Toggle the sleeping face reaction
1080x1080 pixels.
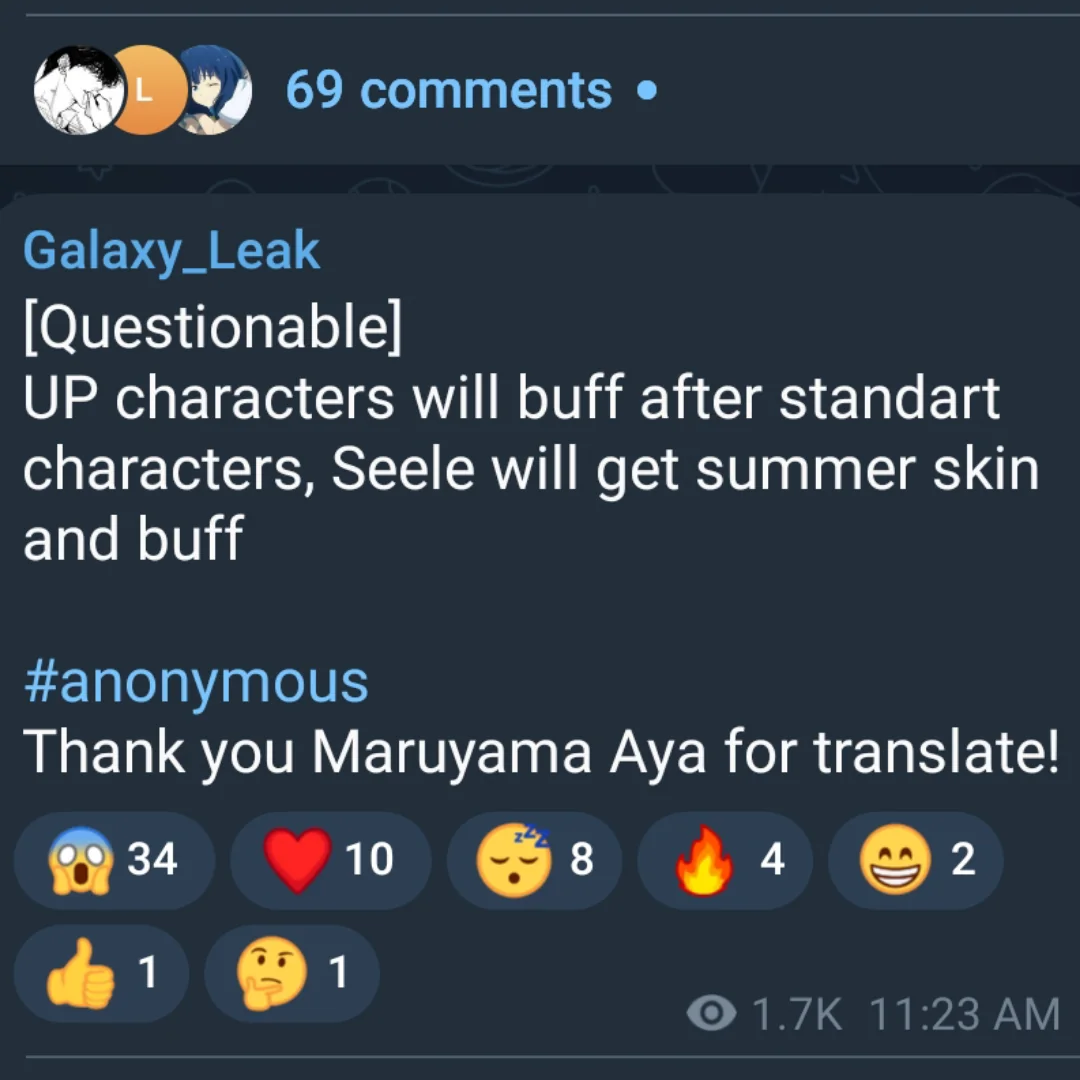click(x=534, y=860)
